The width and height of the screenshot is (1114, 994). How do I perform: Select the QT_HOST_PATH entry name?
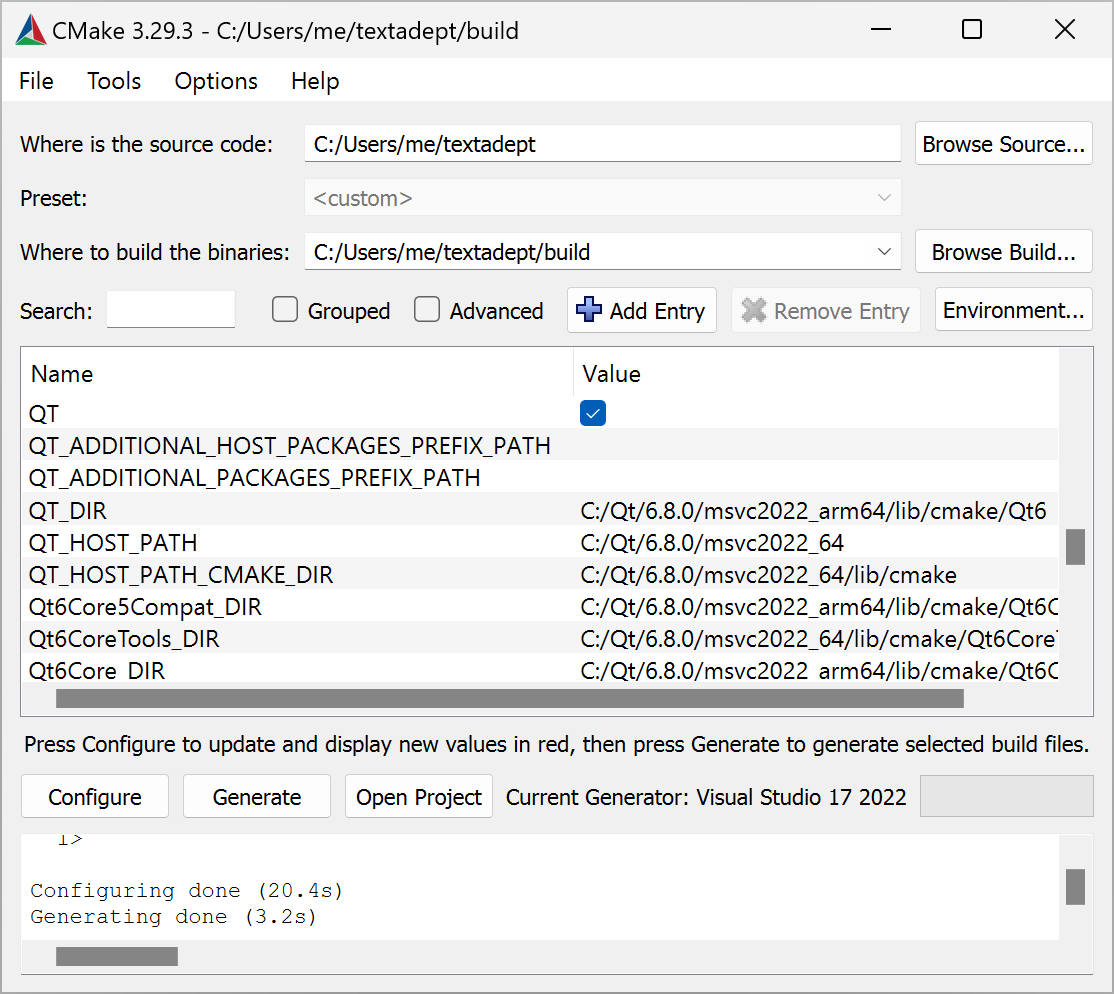pyautogui.click(x=113, y=542)
